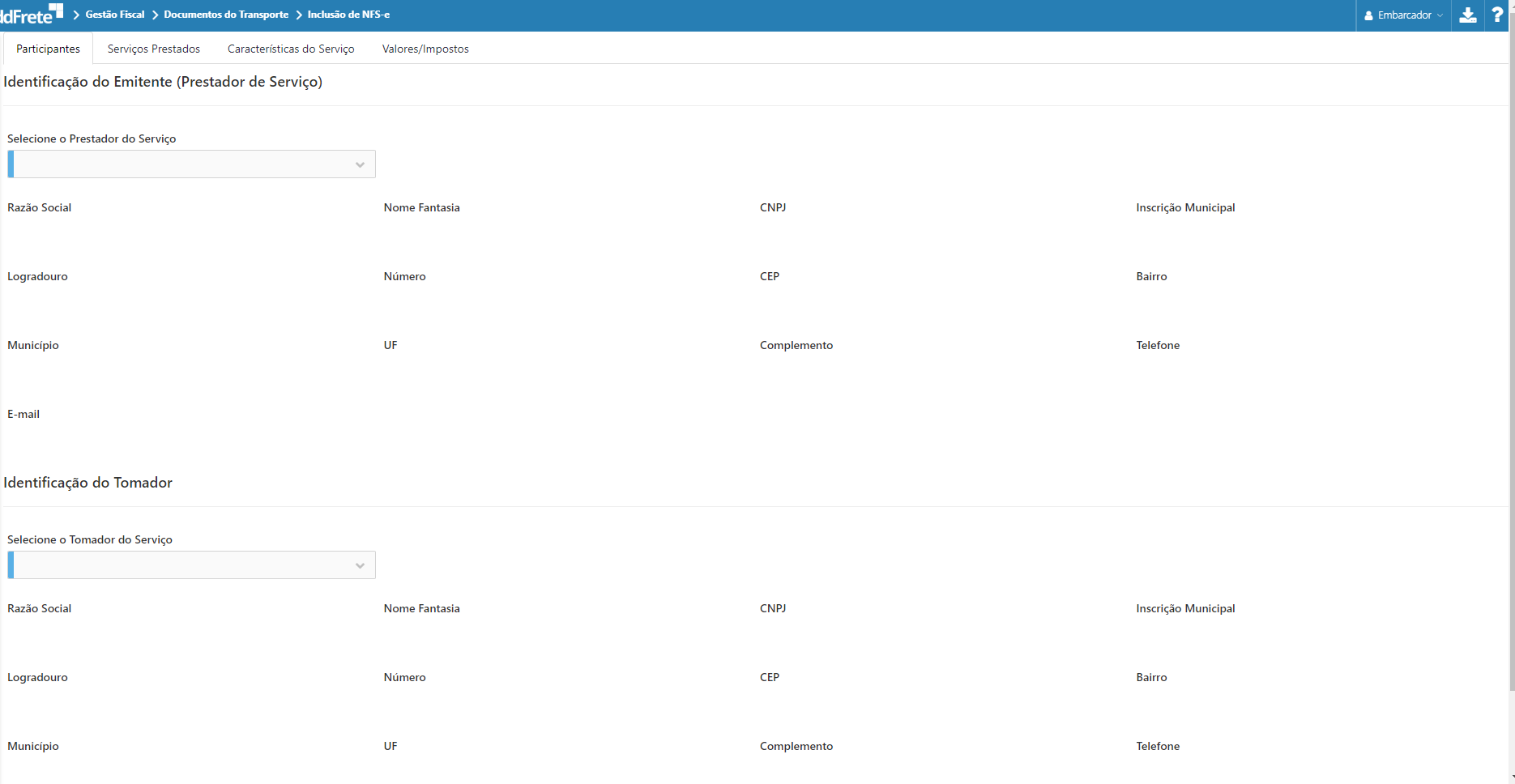Click Razão Social label in Emitente section
The width and height of the screenshot is (1515, 784).
(x=40, y=207)
